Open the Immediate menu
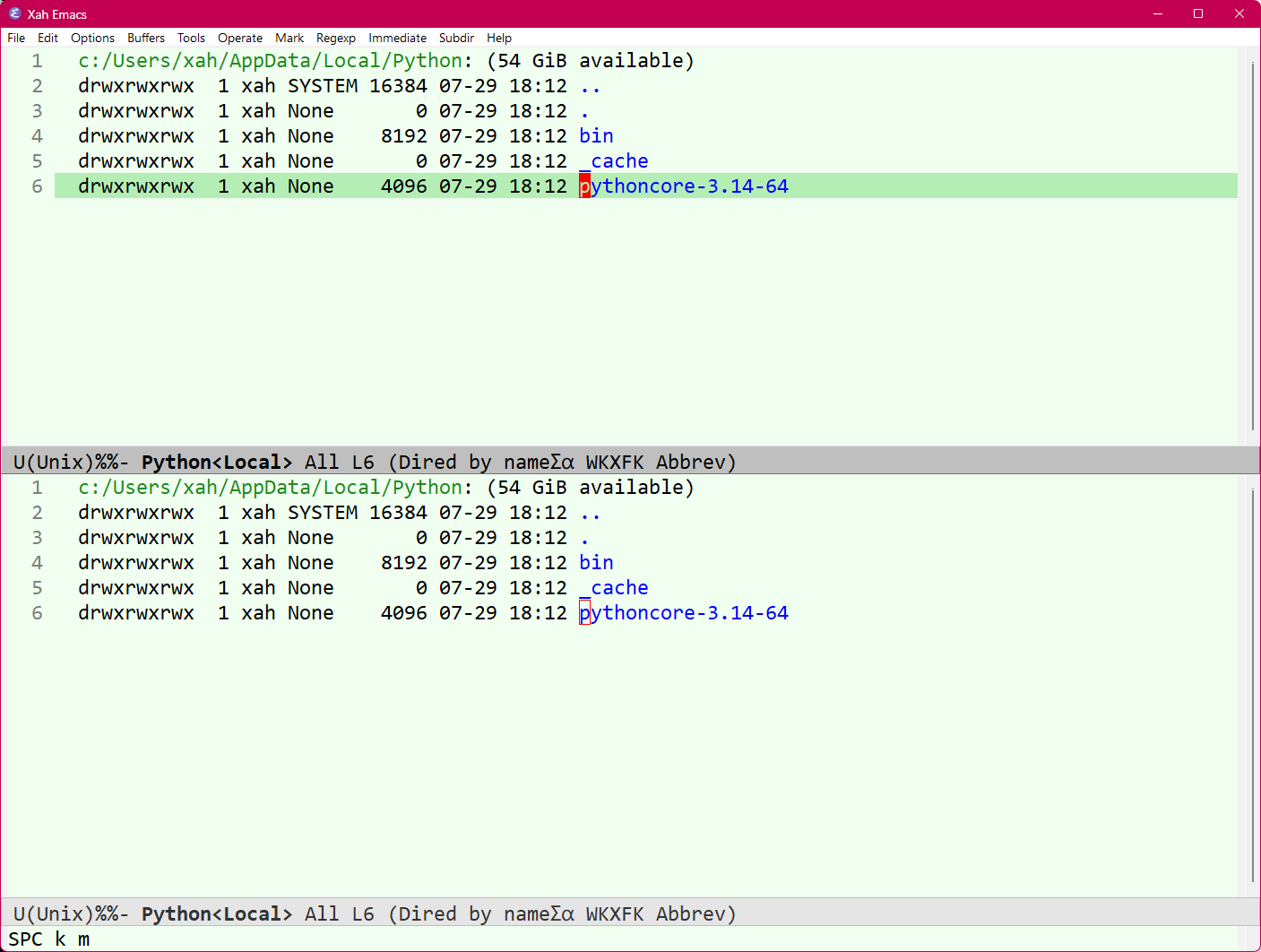Screen dimensions: 1261x952 [397, 38]
